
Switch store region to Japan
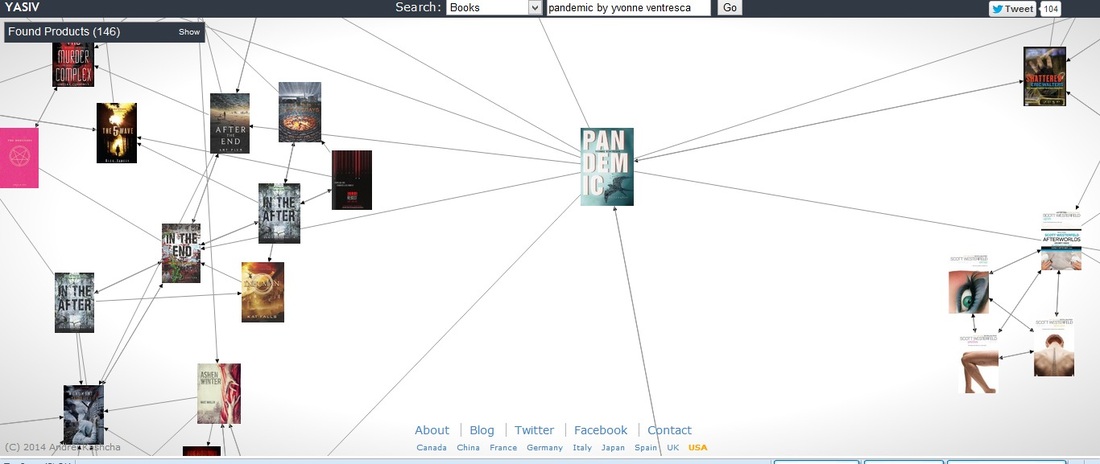point(613,448)
